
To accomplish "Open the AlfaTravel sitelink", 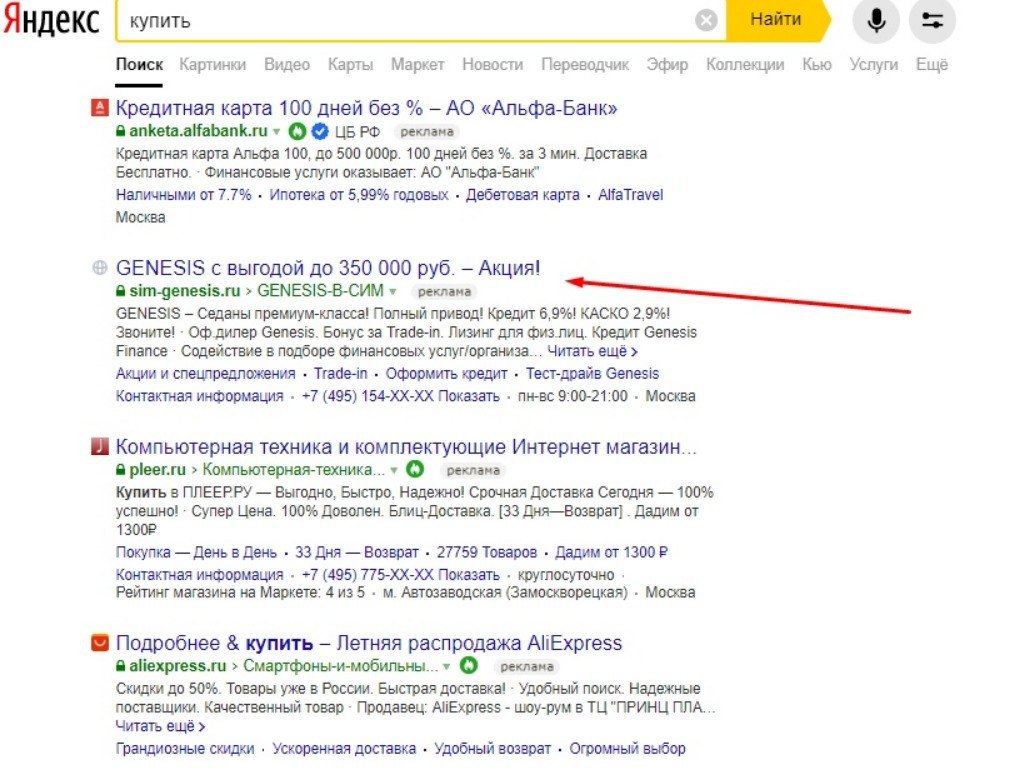I will click(630, 195).
